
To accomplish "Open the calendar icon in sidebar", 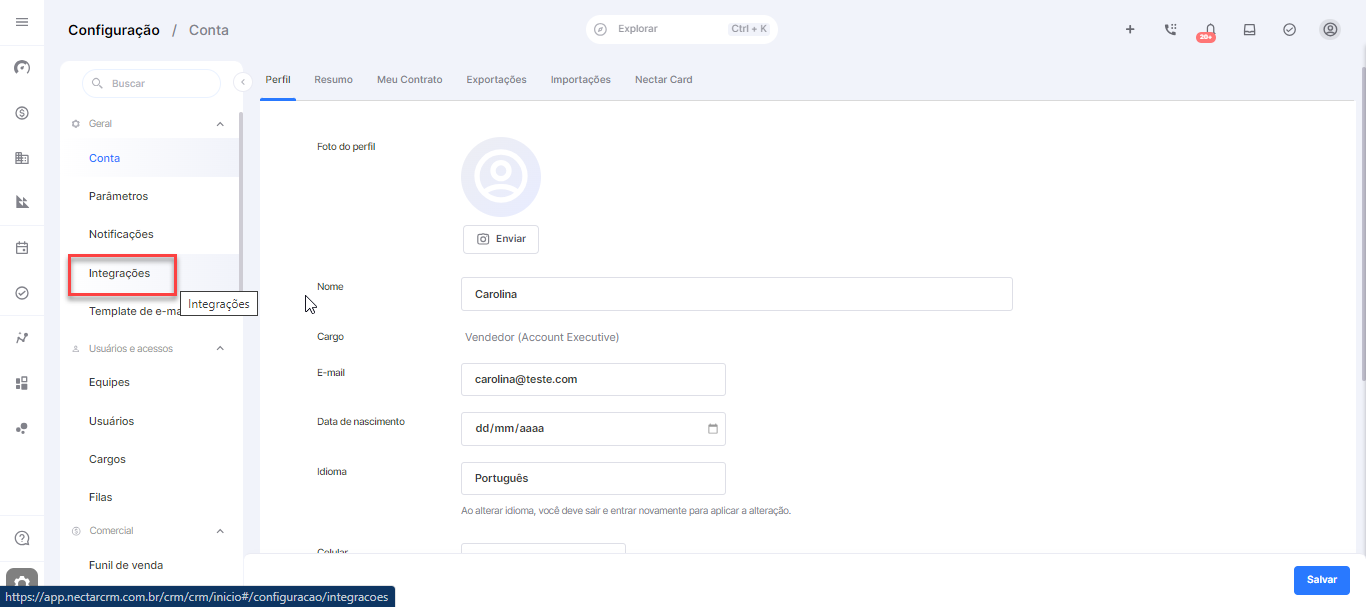I will click(22, 248).
